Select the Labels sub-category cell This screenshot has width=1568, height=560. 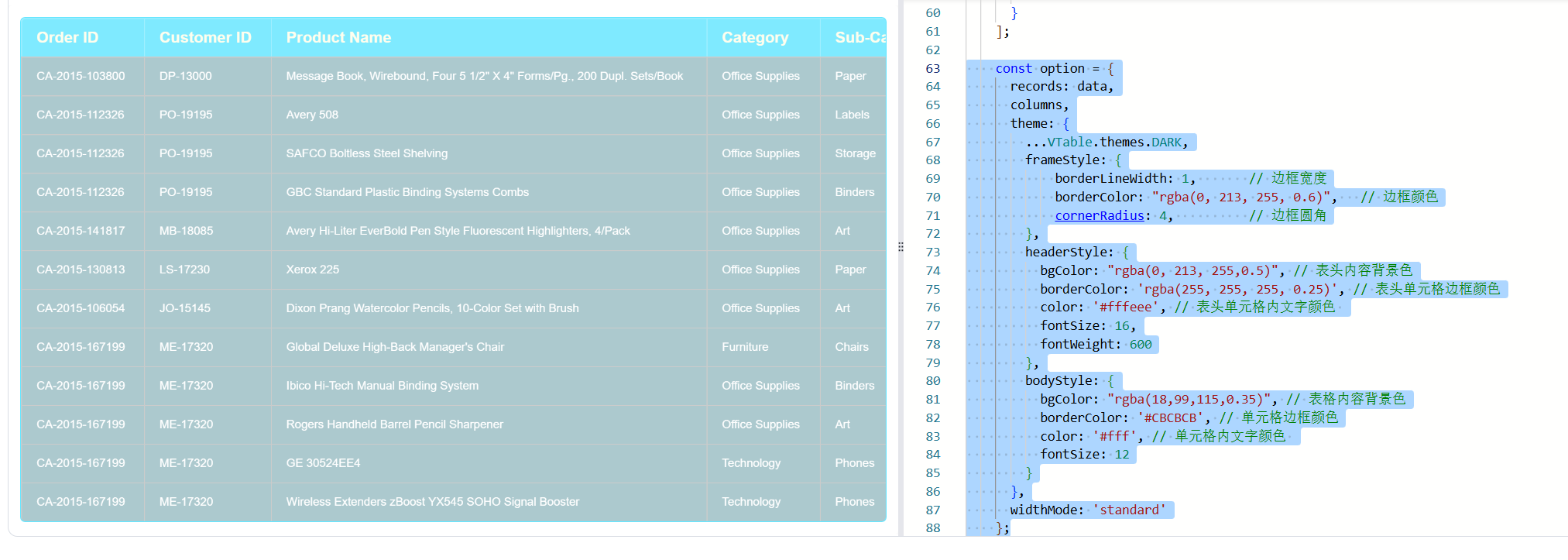pyautogui.click(x=853, y=115)
